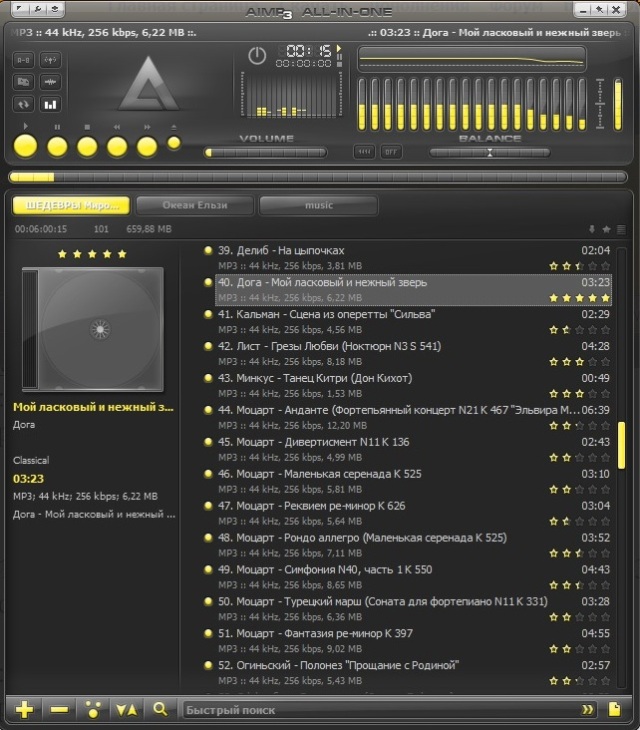Seek within the track progress bar

point(318,177)
